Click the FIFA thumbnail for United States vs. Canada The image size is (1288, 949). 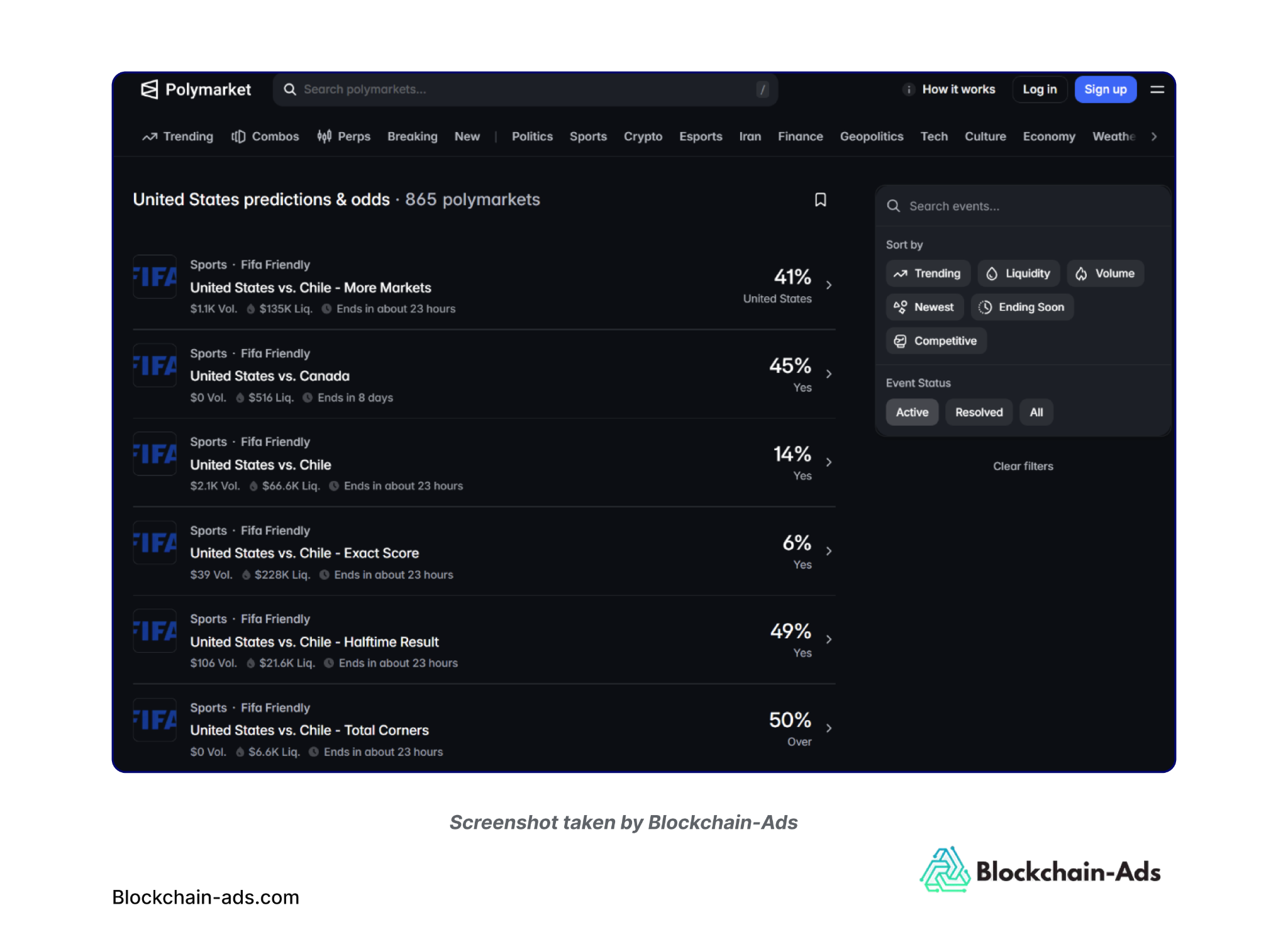[155, 365]
